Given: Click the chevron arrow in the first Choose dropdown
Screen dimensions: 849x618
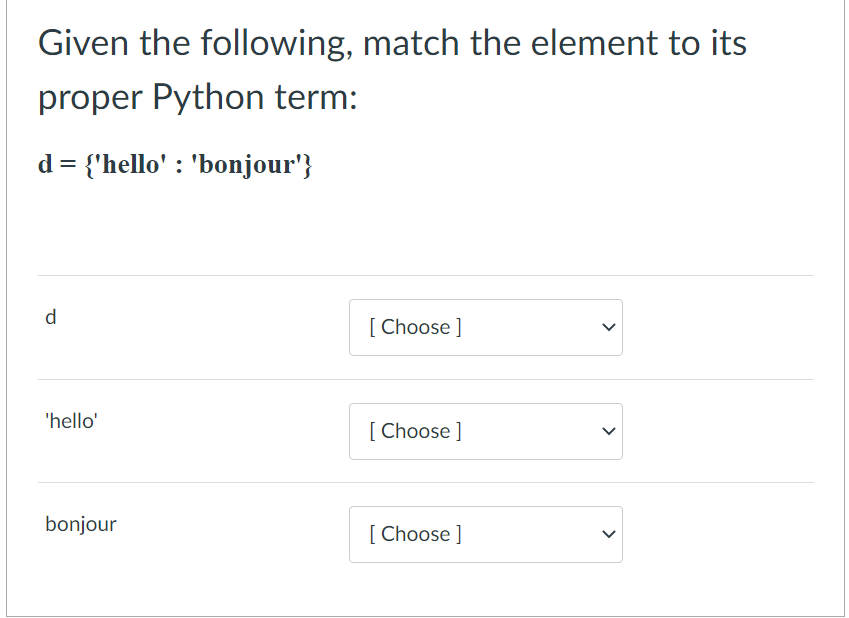Looking at the screenshot, I should click(x=607, y=327).
